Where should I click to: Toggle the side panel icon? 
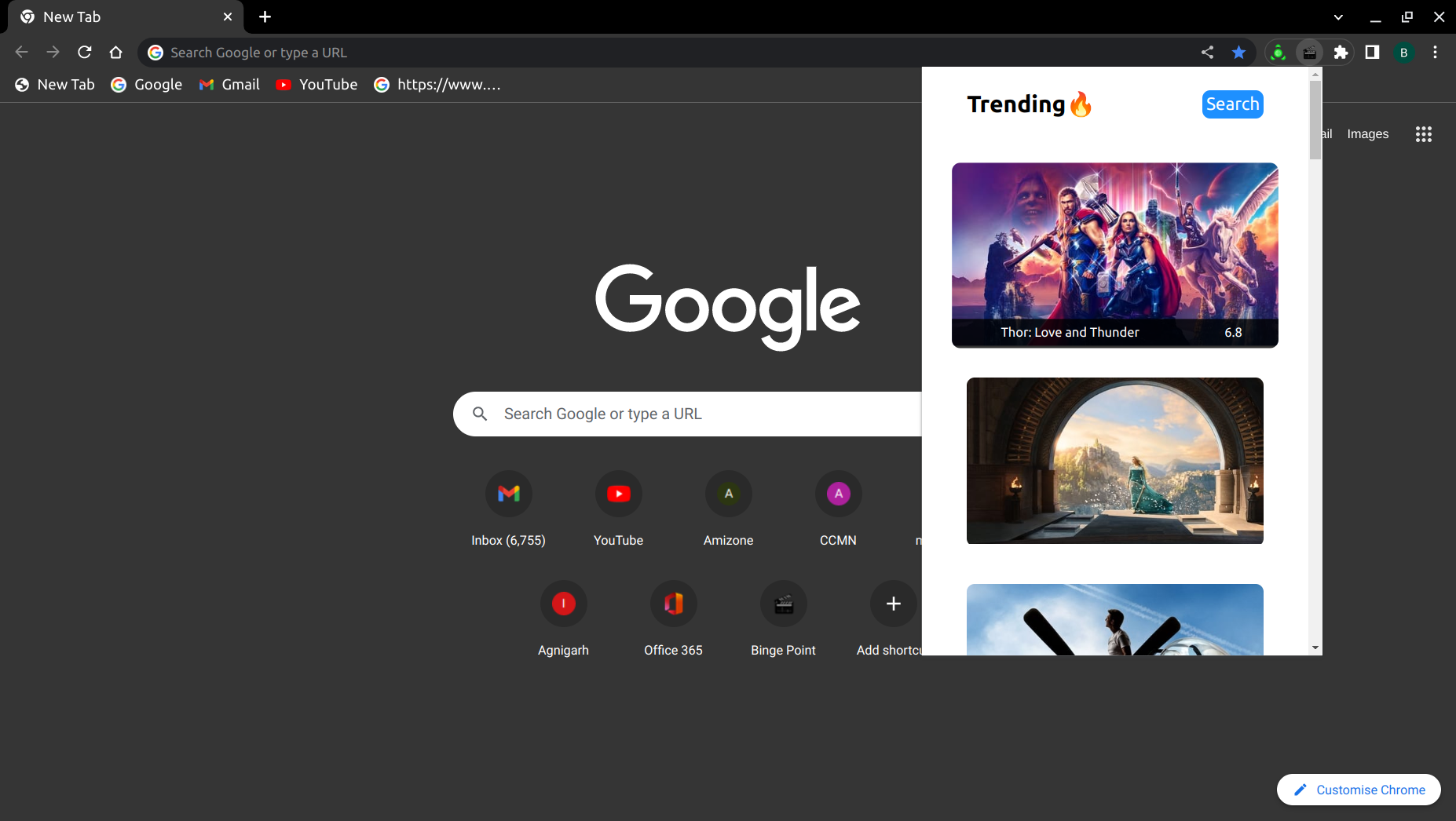[1372, 53]
